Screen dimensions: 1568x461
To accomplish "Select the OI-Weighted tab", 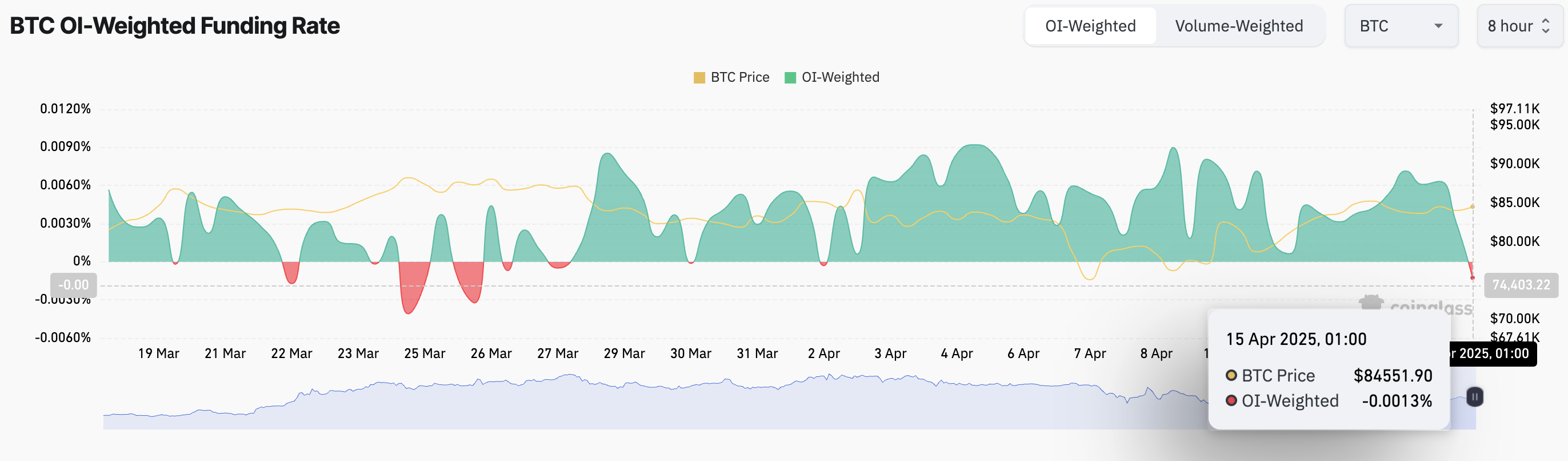I will pyautogui.click(x=1090, y=26).
